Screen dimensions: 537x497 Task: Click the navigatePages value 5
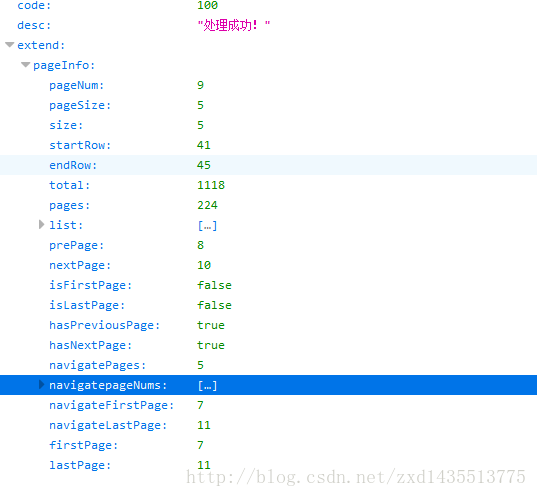pos(200,365)
